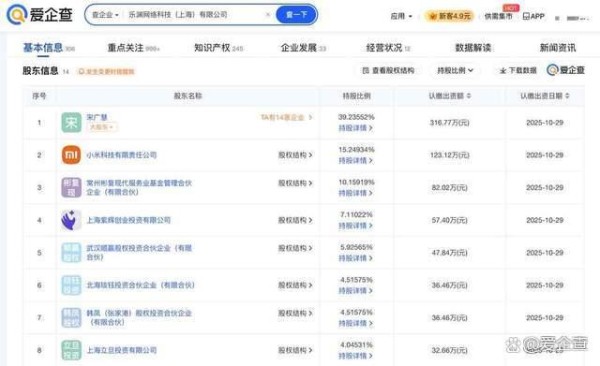Expand 股权结构 in row 7
This screenshot has height=366, width=600.
(295, 314)
